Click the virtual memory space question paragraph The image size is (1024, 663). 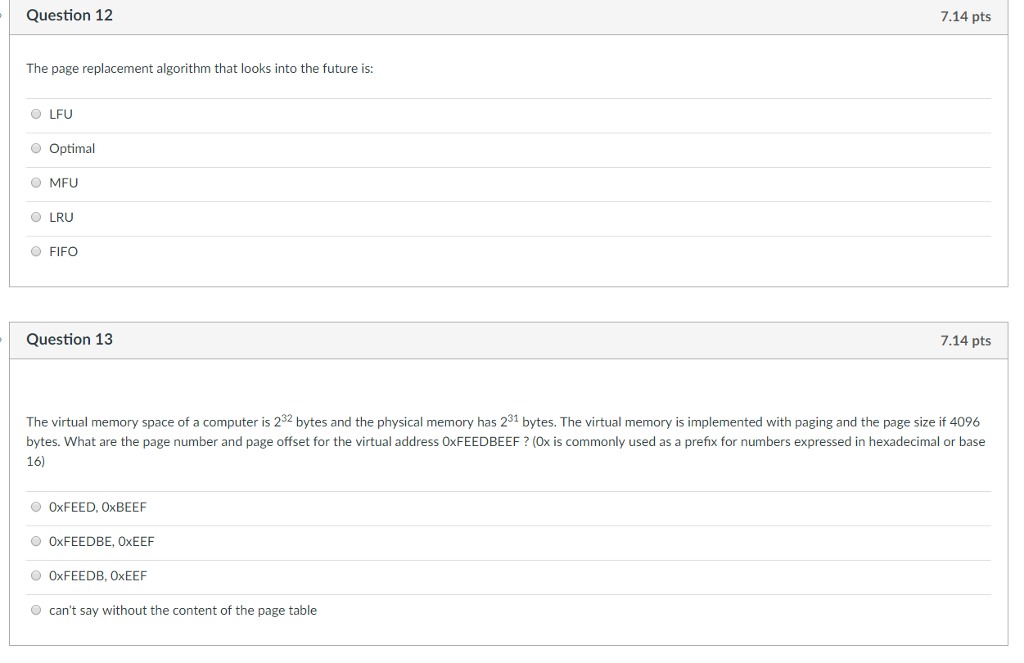(x=506, y=442)
